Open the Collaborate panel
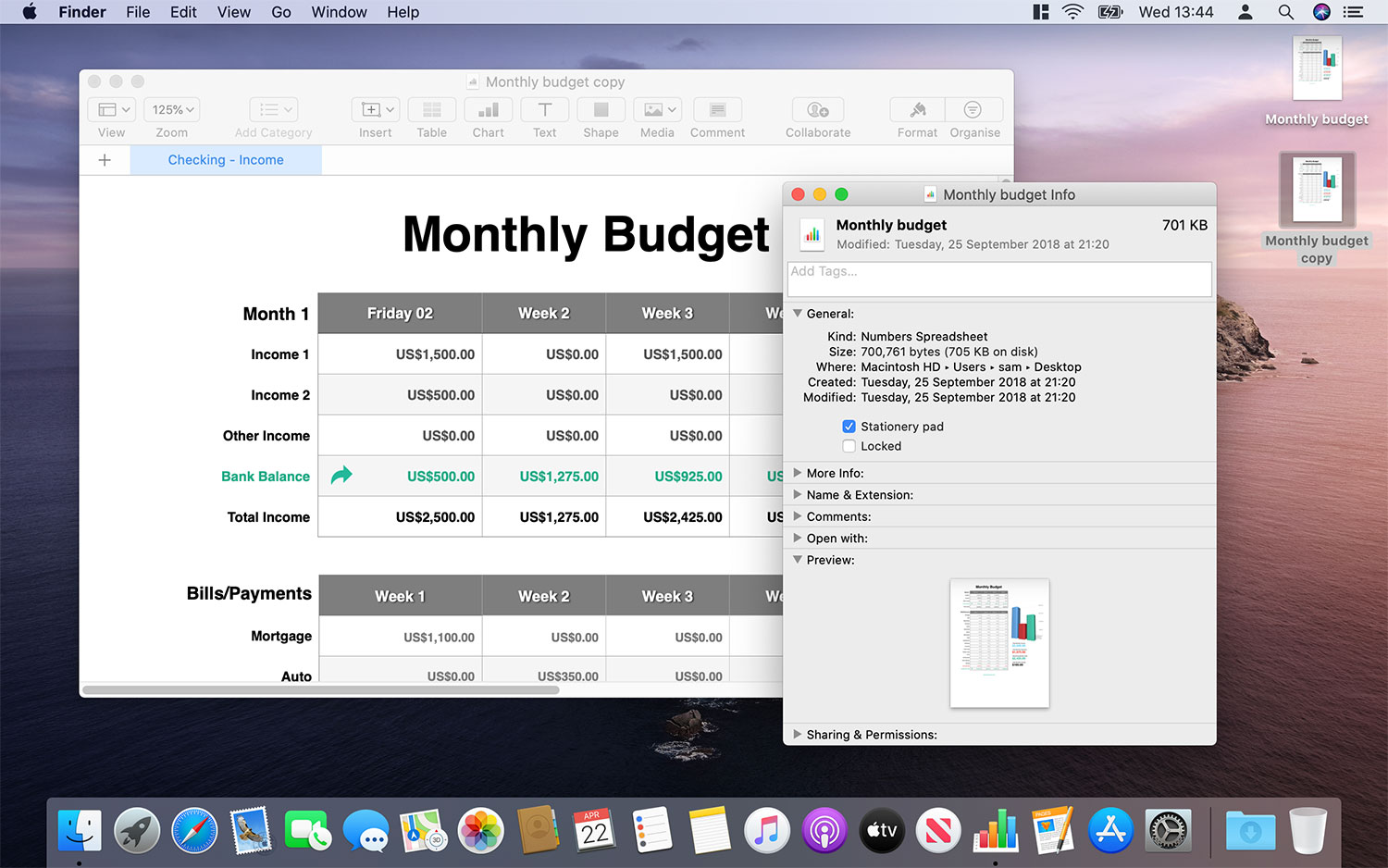Screen dimensions: 1388x868 pyautogui.click(x=817, y=109)
